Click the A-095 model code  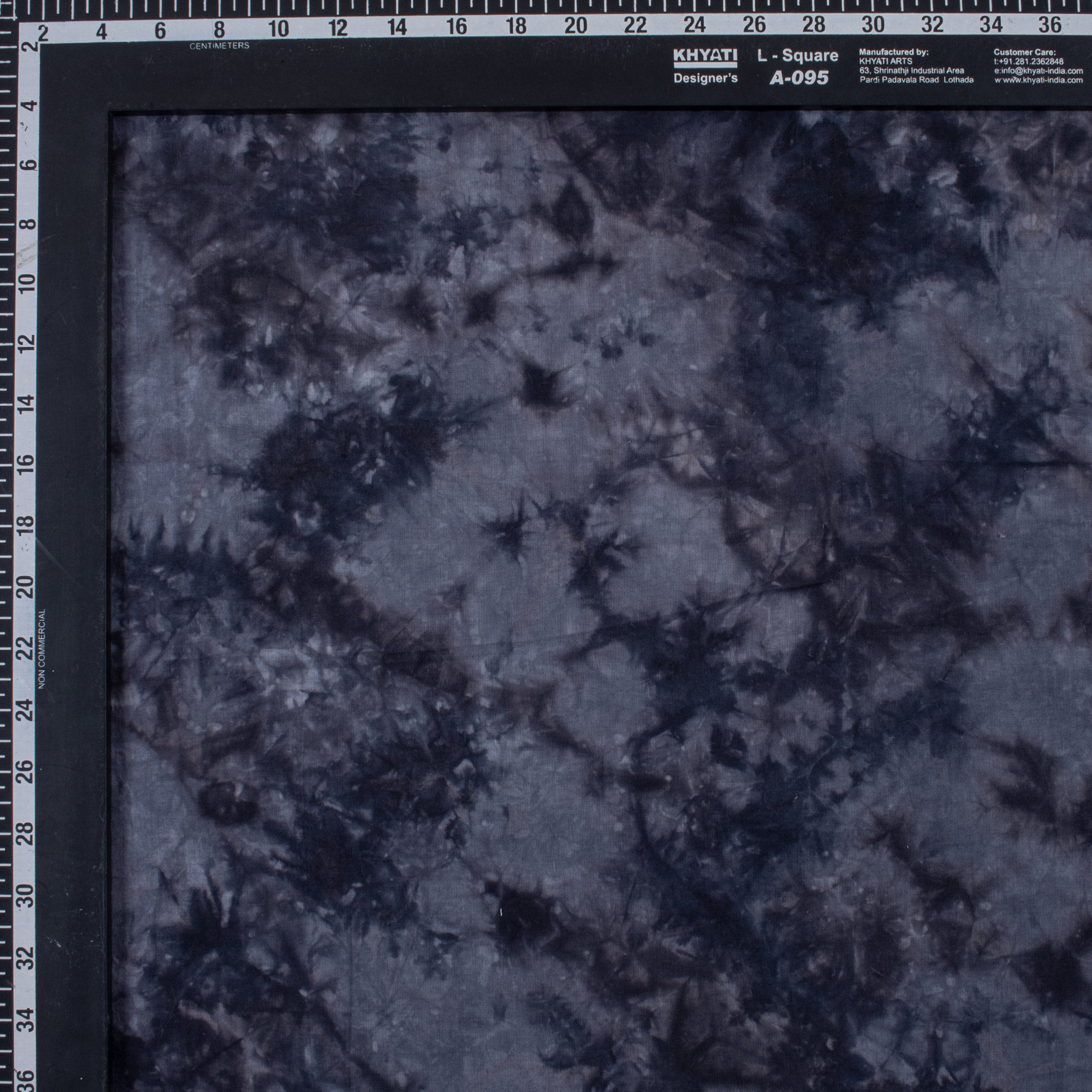point(800,77)
